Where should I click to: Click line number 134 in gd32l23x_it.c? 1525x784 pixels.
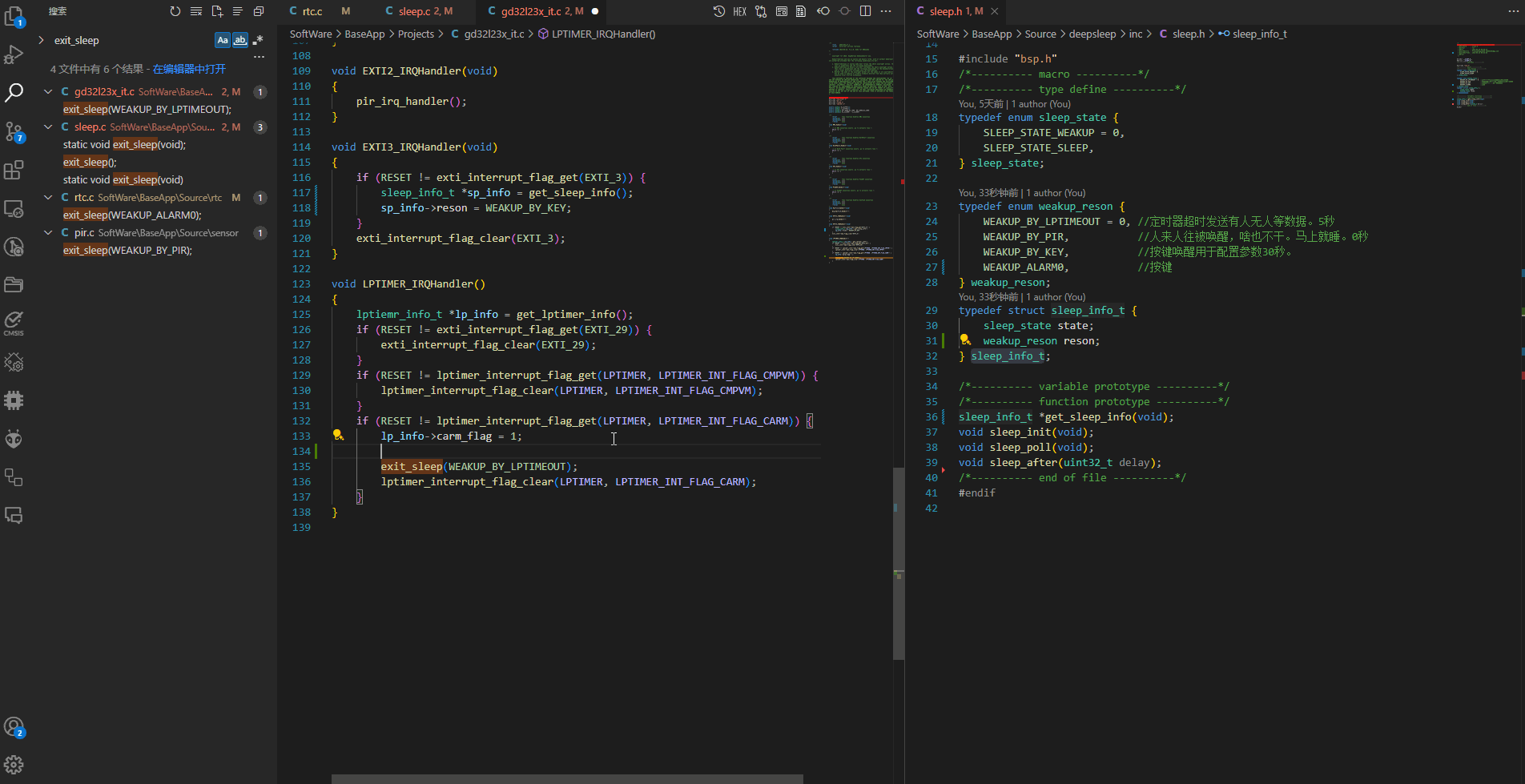(301, 451)
